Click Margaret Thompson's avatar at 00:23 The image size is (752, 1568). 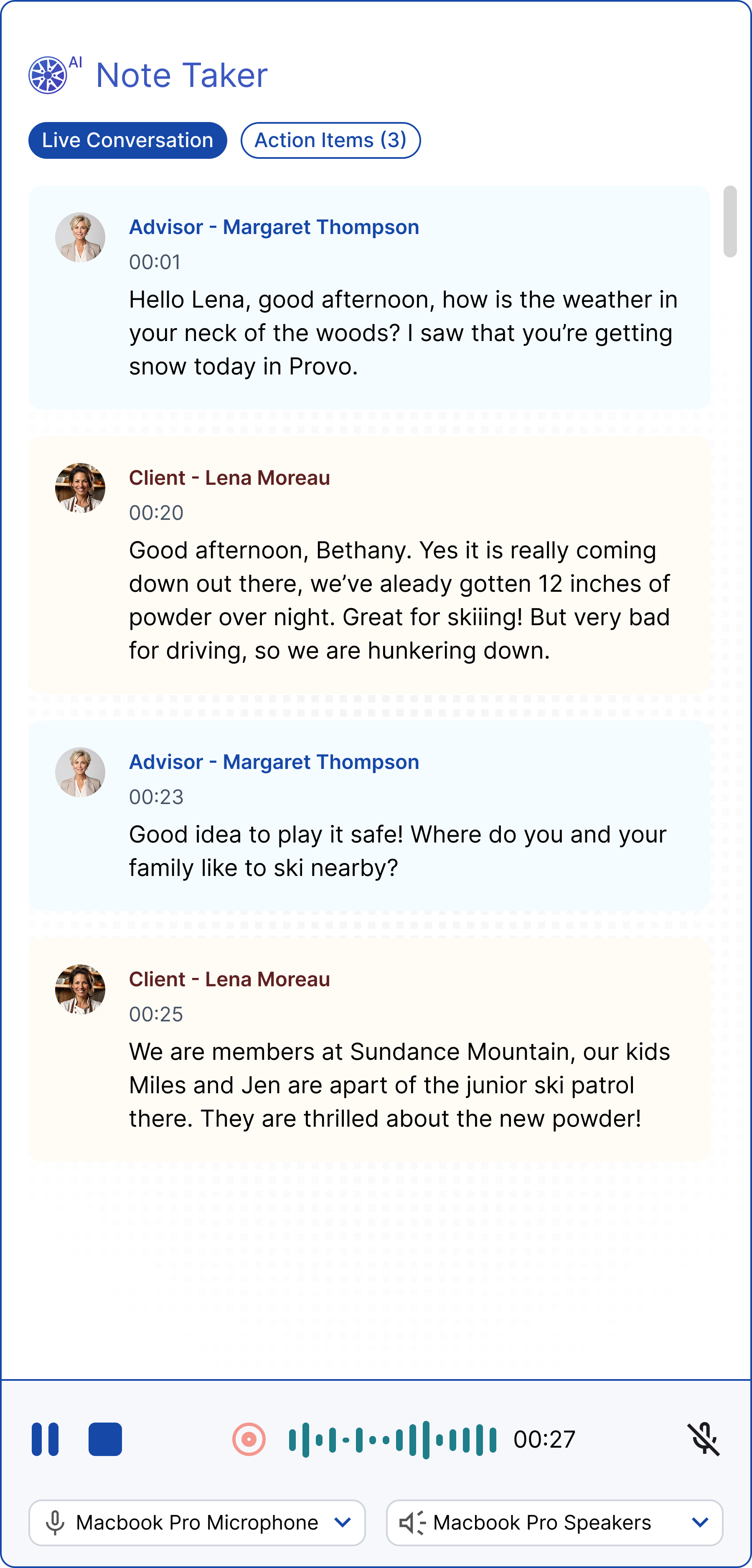[x=80, y=772]
